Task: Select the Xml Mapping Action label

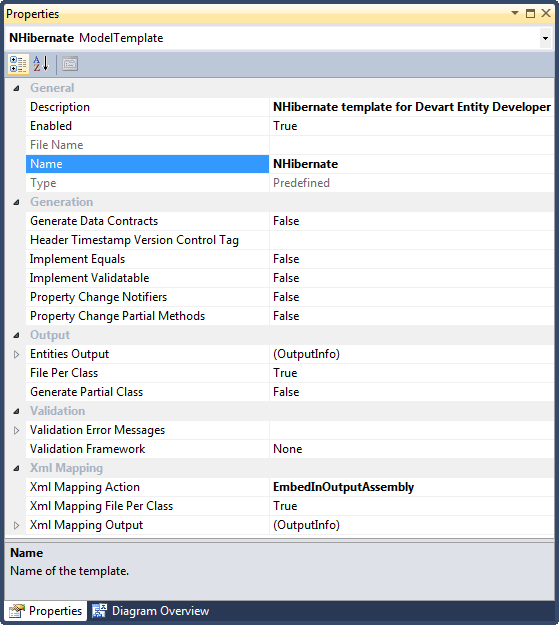Action: 85,487
